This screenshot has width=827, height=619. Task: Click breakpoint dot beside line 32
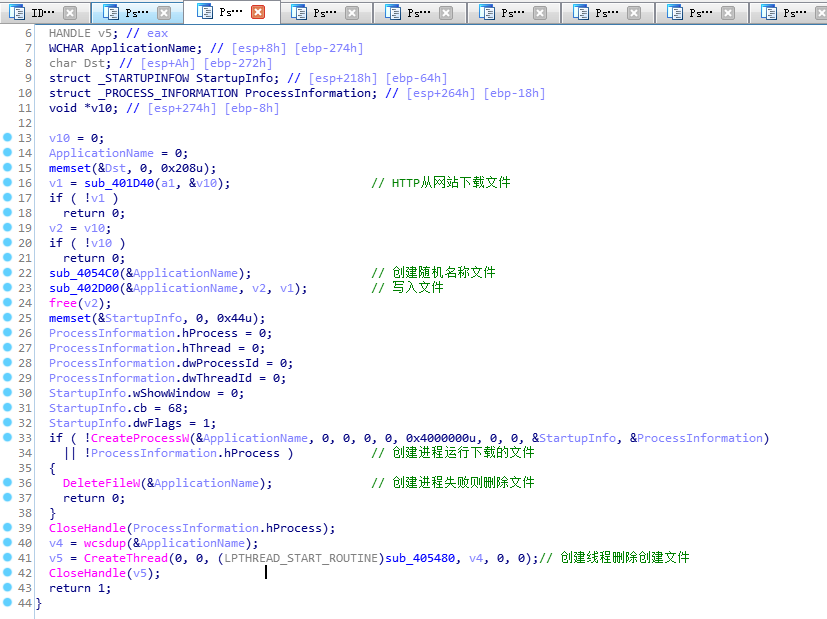pos(7,422)
